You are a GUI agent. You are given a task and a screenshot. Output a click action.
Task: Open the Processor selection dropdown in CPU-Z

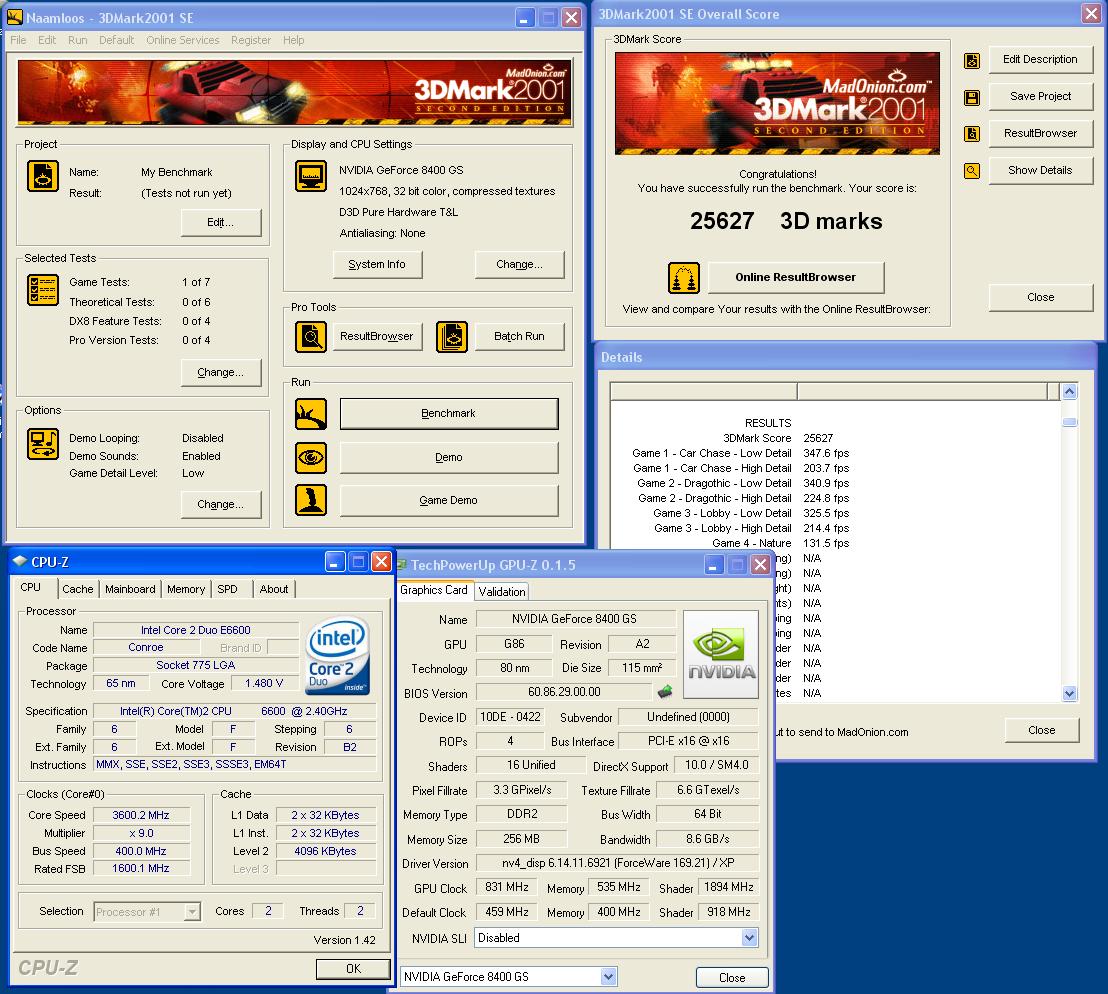pyautogui.click(x=192, y=912)
